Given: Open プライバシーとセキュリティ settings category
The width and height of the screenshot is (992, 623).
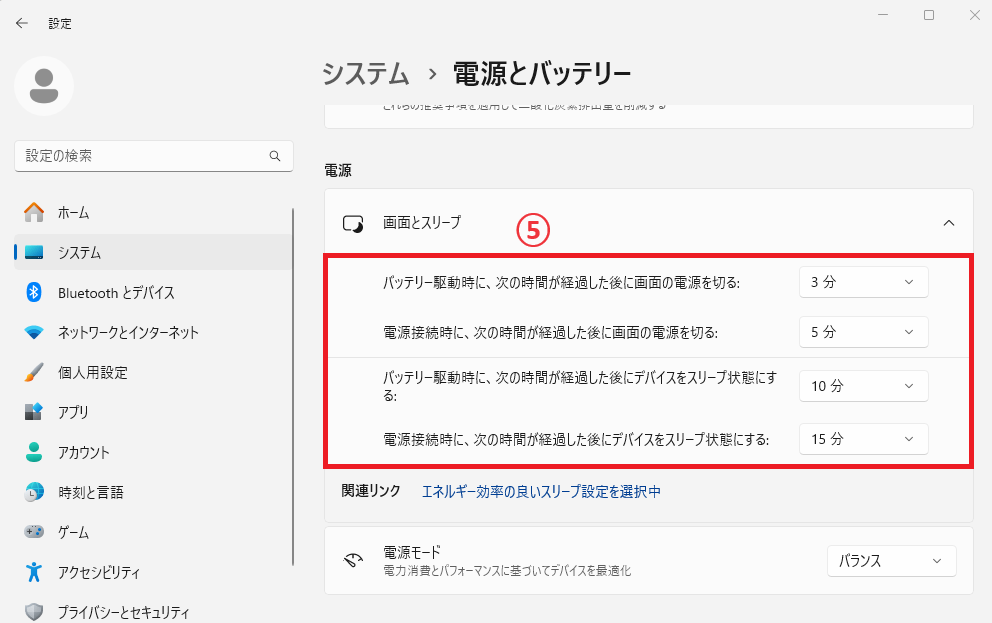Looking at the screenshot, I should [x=123, y=612].
